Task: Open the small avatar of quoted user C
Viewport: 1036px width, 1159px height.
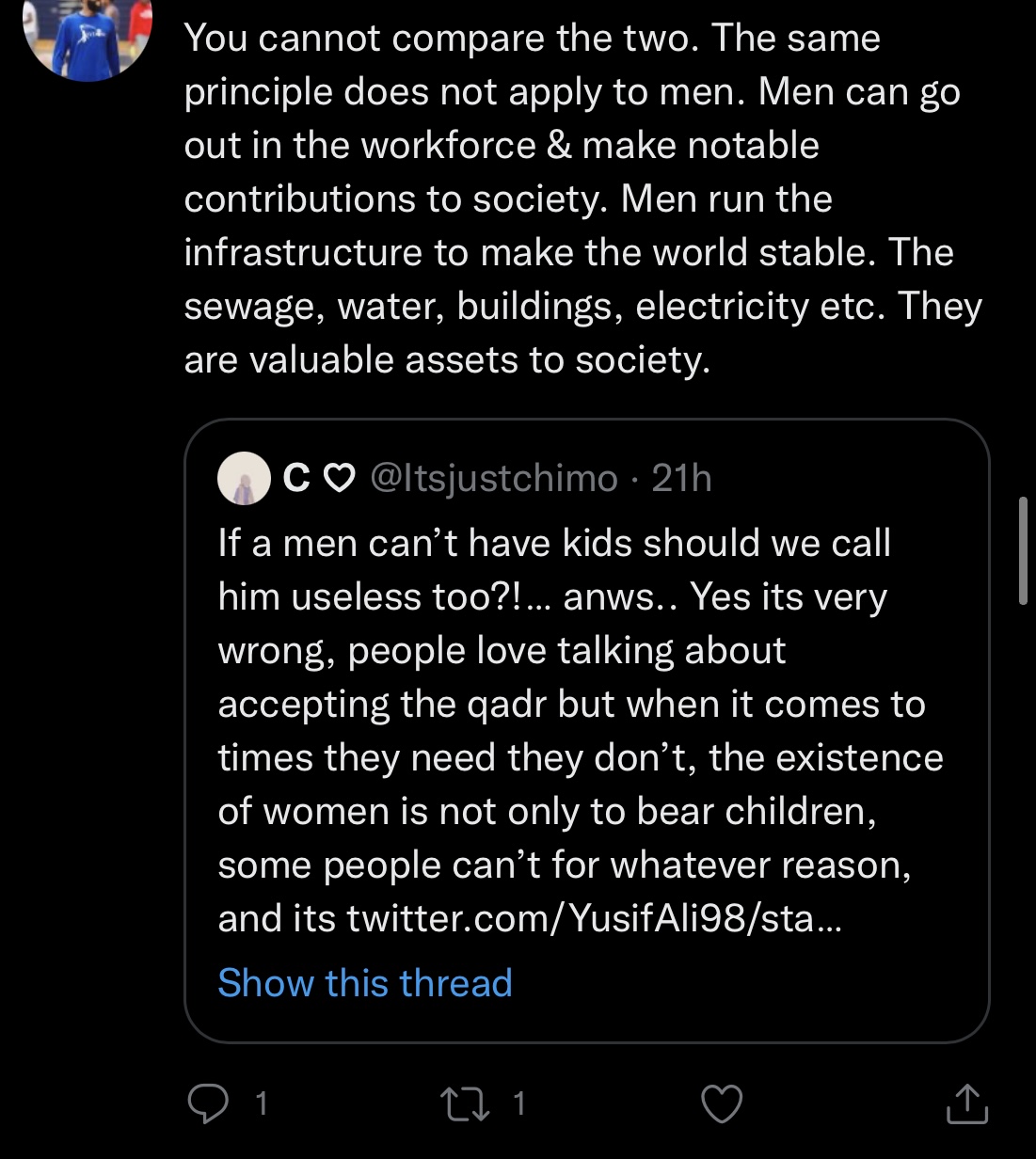Action: point(244,479)
